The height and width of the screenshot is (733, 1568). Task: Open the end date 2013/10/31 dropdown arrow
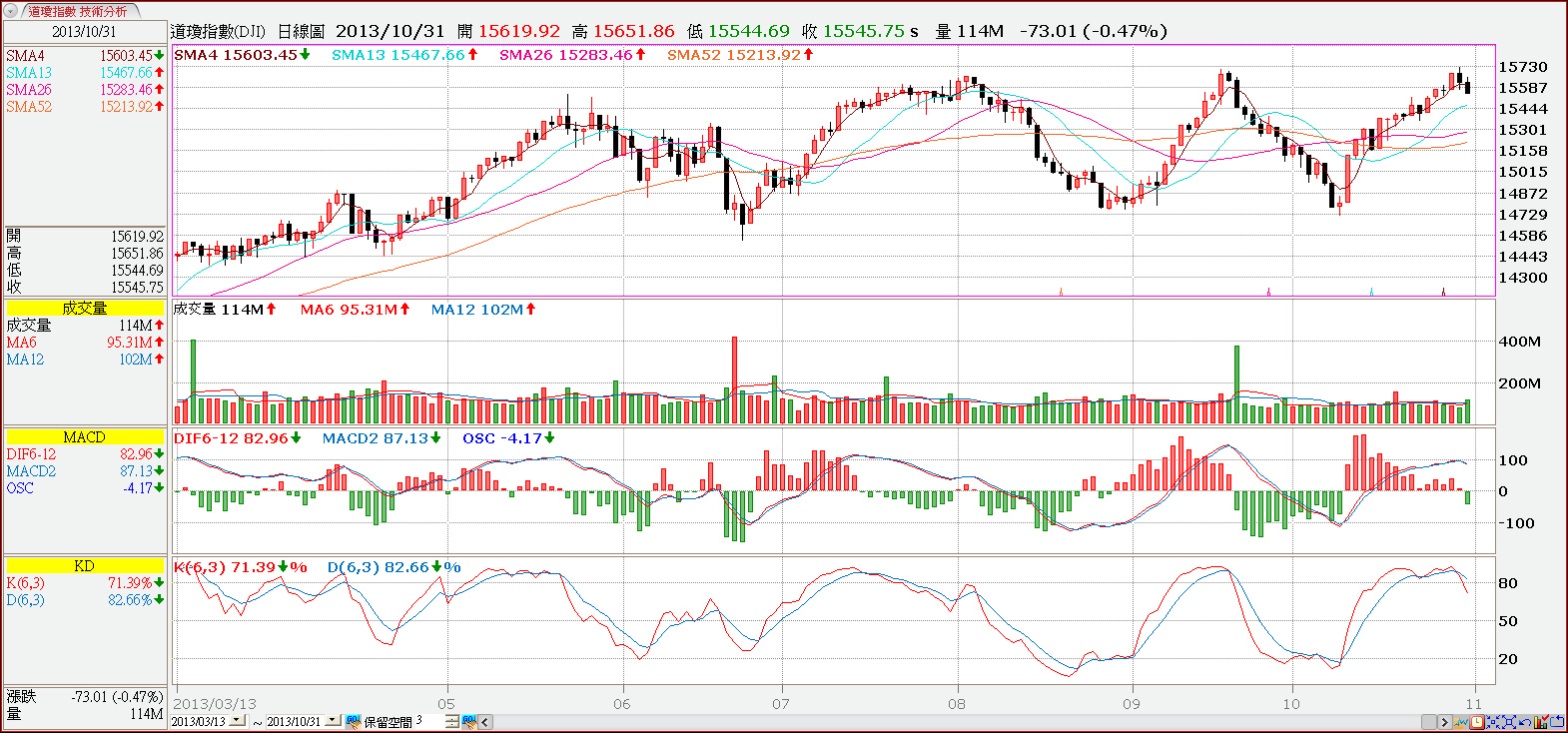(335, 720)
